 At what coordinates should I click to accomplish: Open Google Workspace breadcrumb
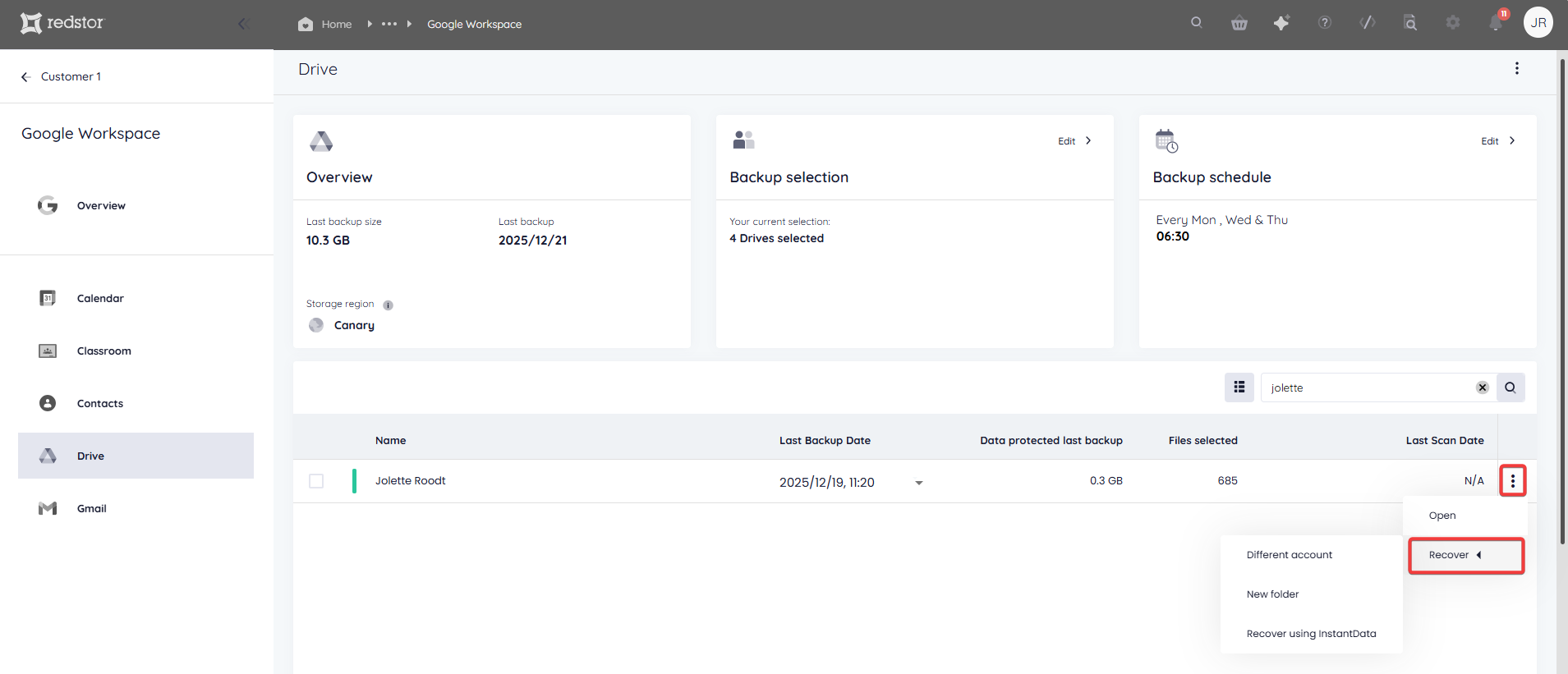tap(474, 24)
